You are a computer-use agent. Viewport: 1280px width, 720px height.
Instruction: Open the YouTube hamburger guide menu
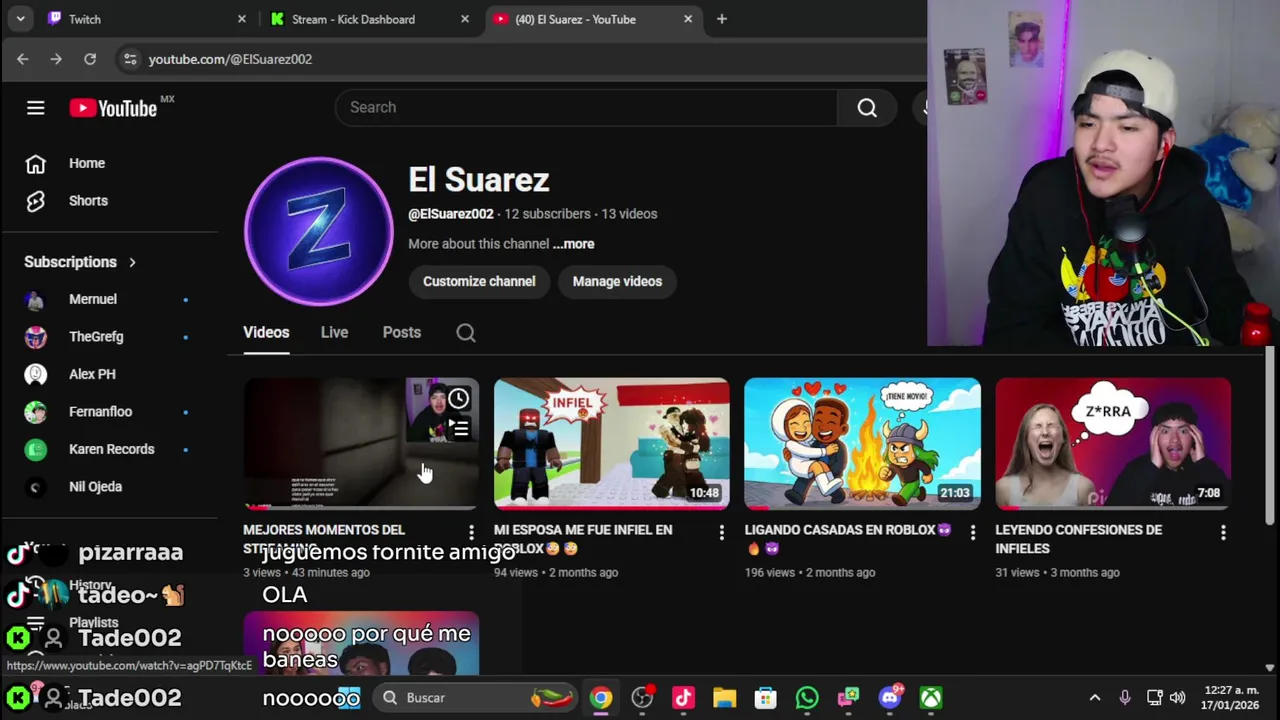36,108
